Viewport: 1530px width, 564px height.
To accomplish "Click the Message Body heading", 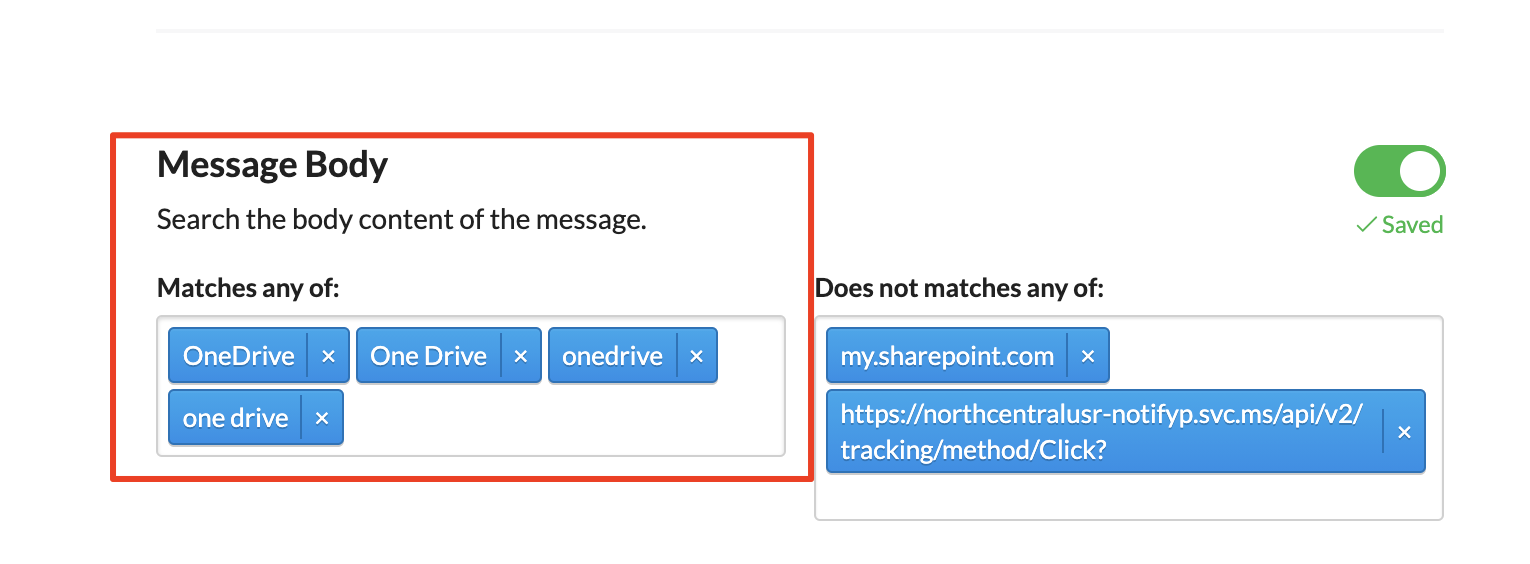I will [272, 165].
